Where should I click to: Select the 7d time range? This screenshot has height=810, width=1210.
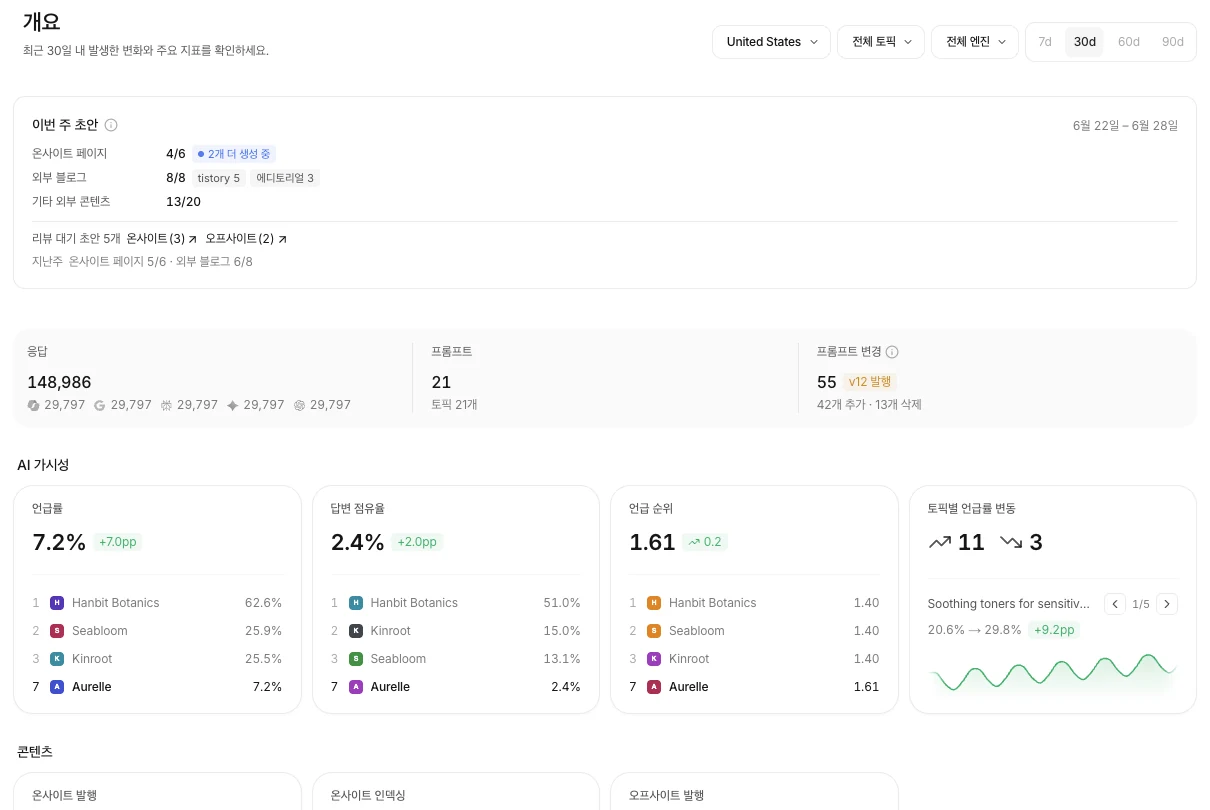pos(1045,42)
